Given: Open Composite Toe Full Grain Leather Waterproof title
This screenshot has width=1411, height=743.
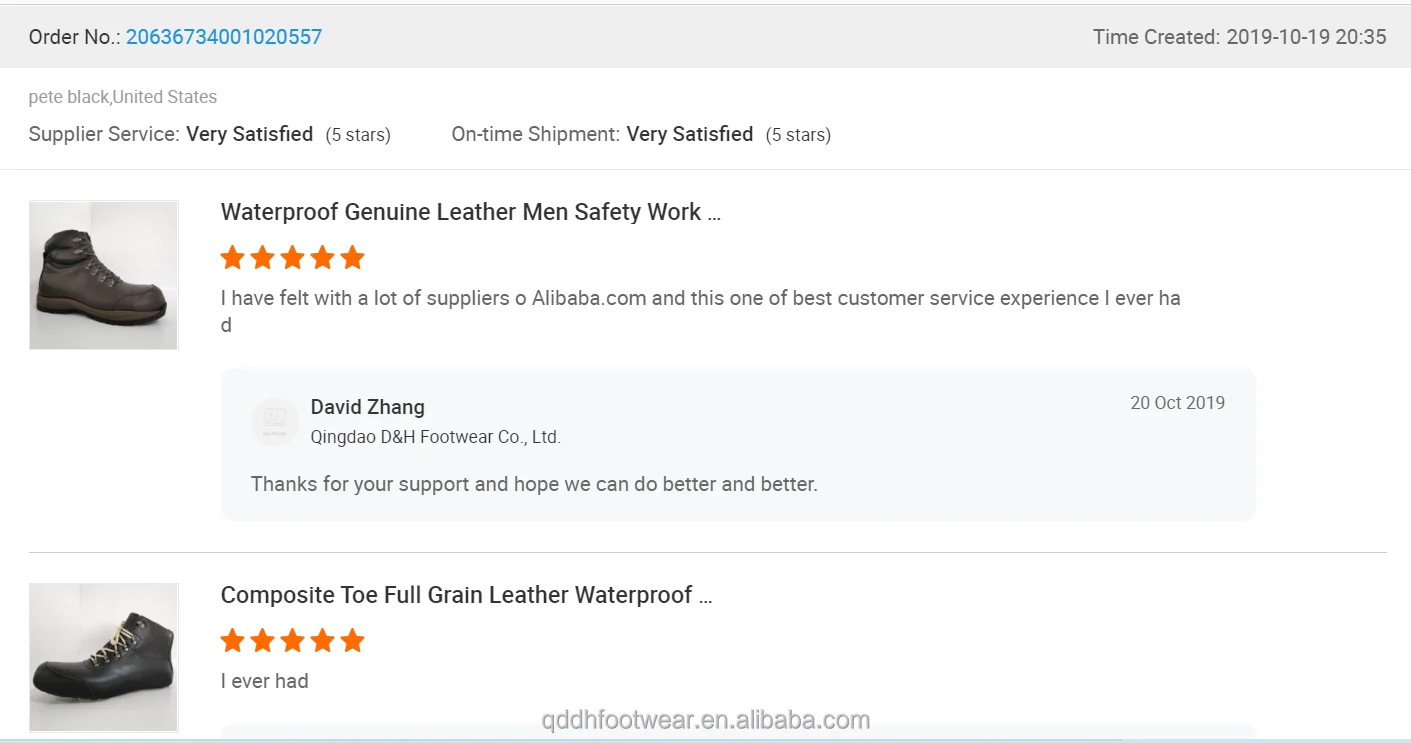Looking at the screenshot, I should (x=466, y=595).
